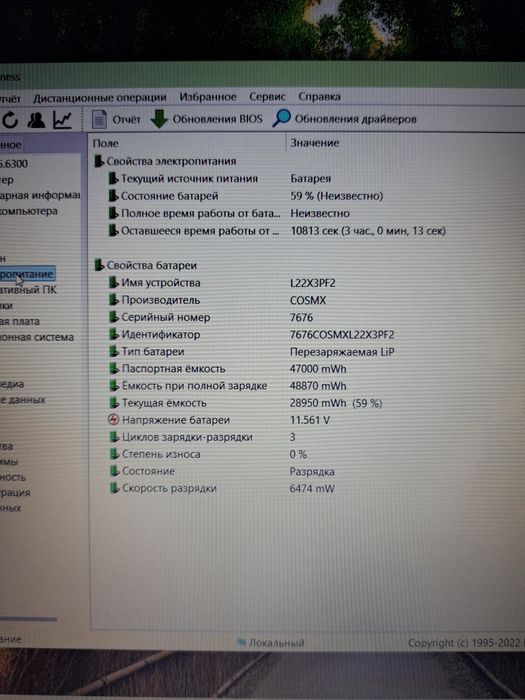
Task: Select the Состояние row showing Разрядка
Action: 222,471
